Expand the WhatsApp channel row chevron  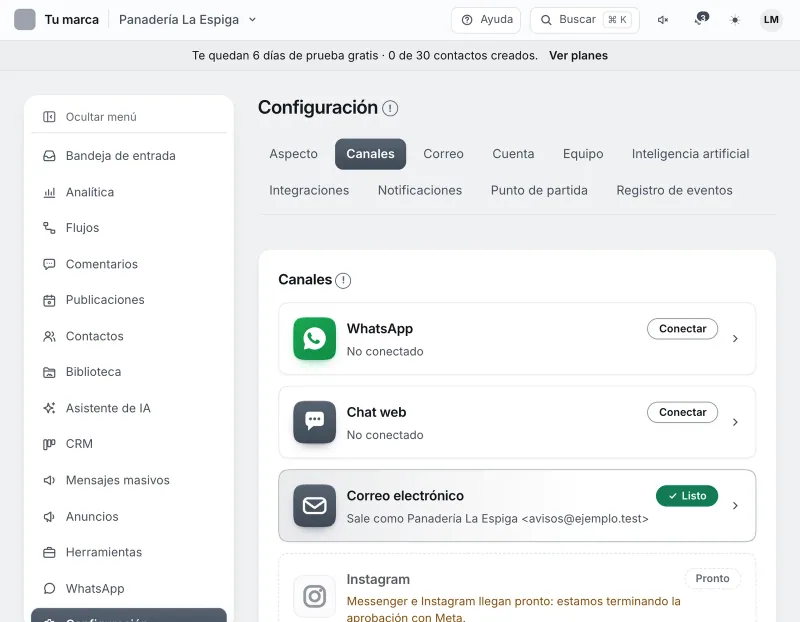(x=735, y=339)
